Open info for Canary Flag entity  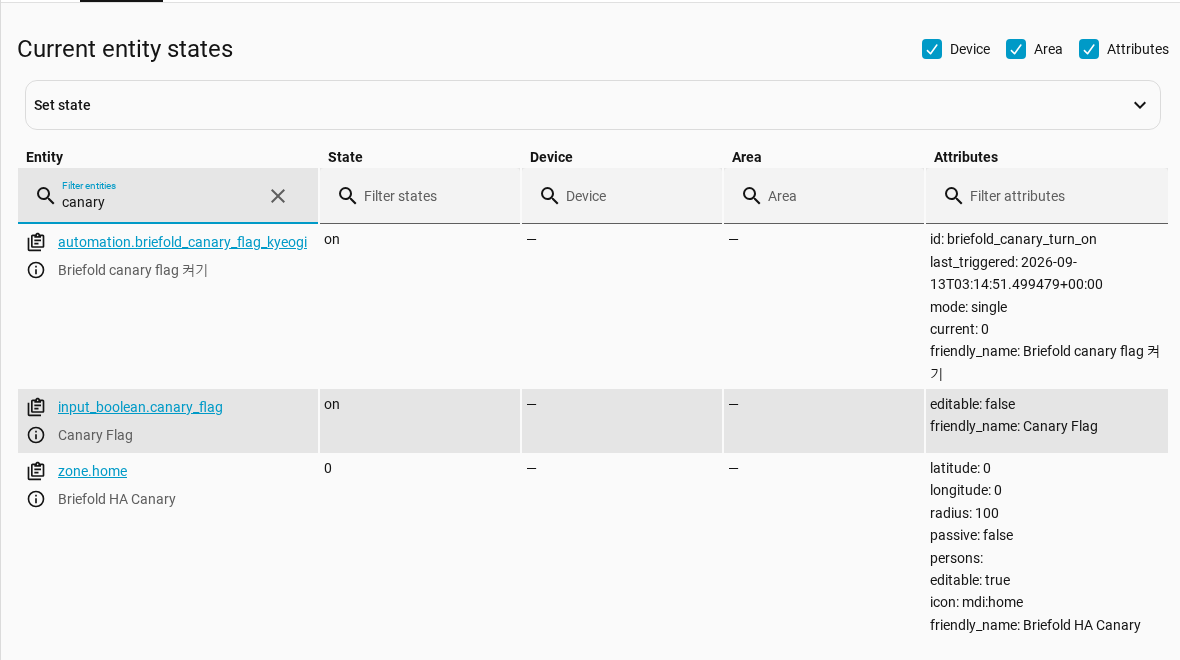point(35,435)
